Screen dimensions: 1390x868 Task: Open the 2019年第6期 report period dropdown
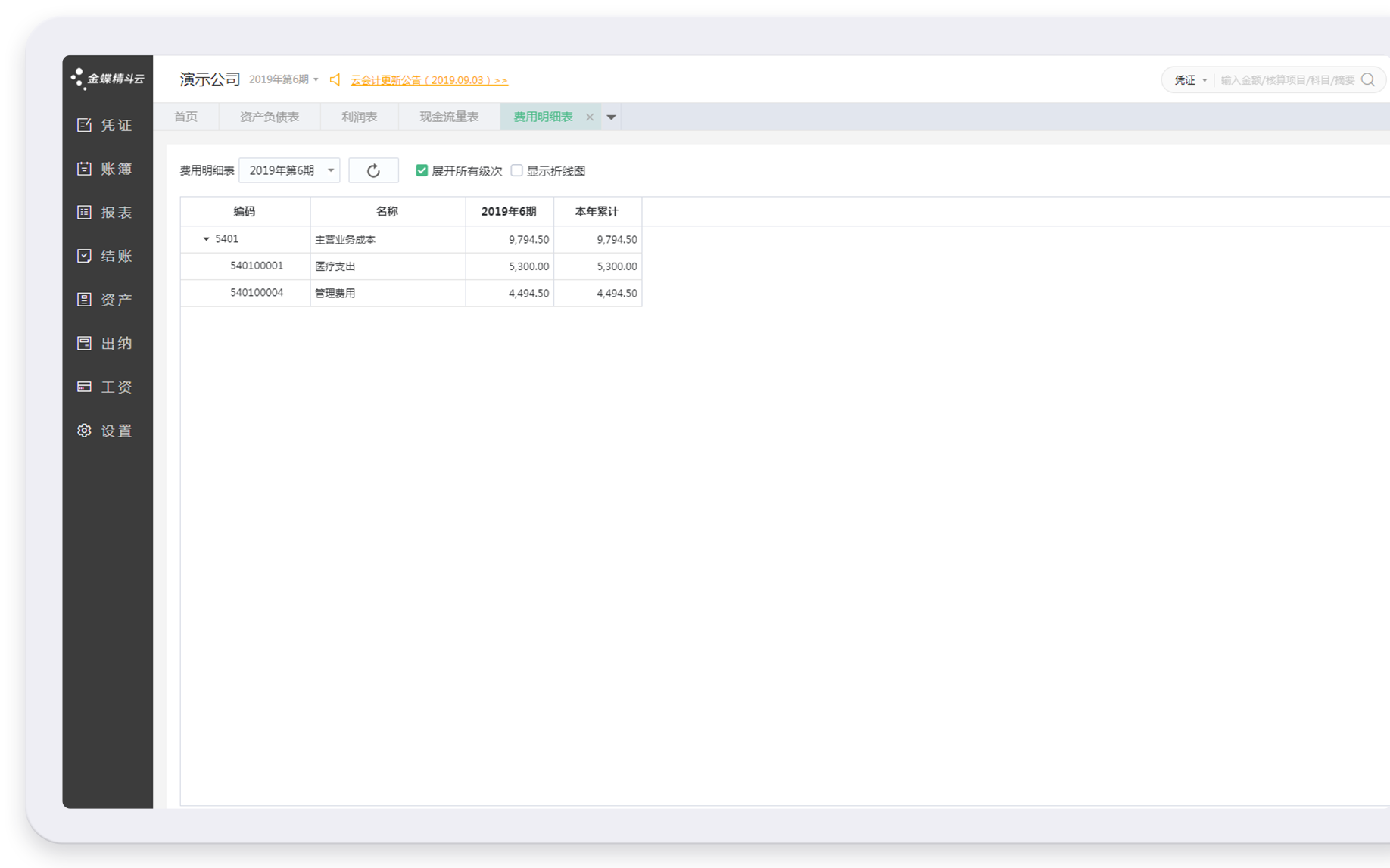click(x=289, y=171)
